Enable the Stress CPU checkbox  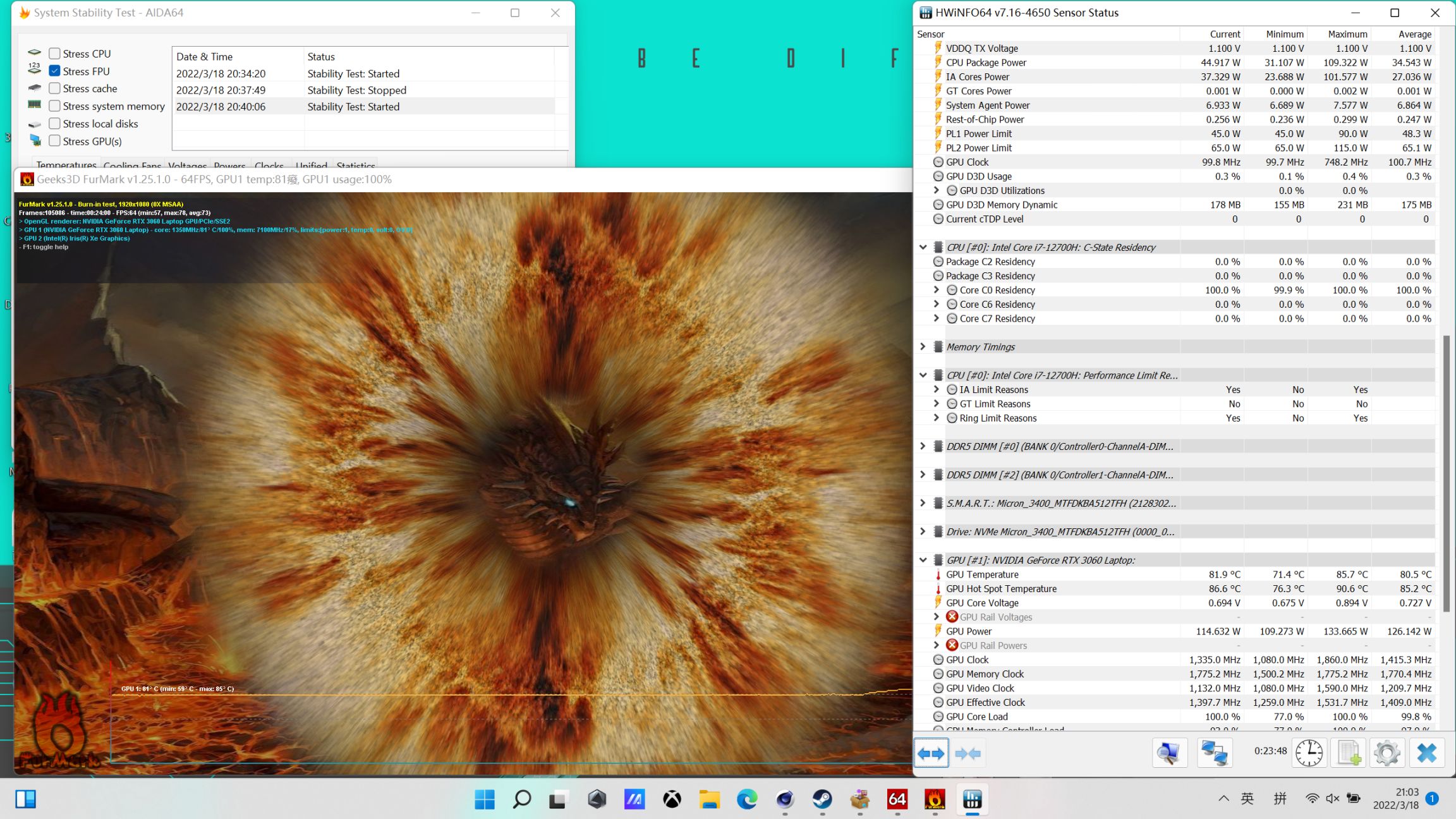coord(55,54)
